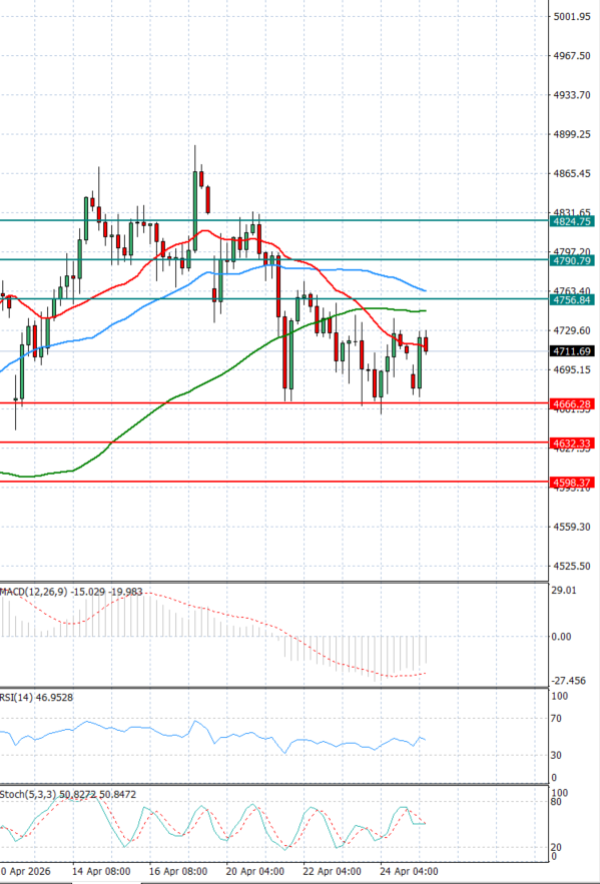Click the -27.456 value on MACD scale
Viewport: 600px width, 884px height.
pos(569,679)
